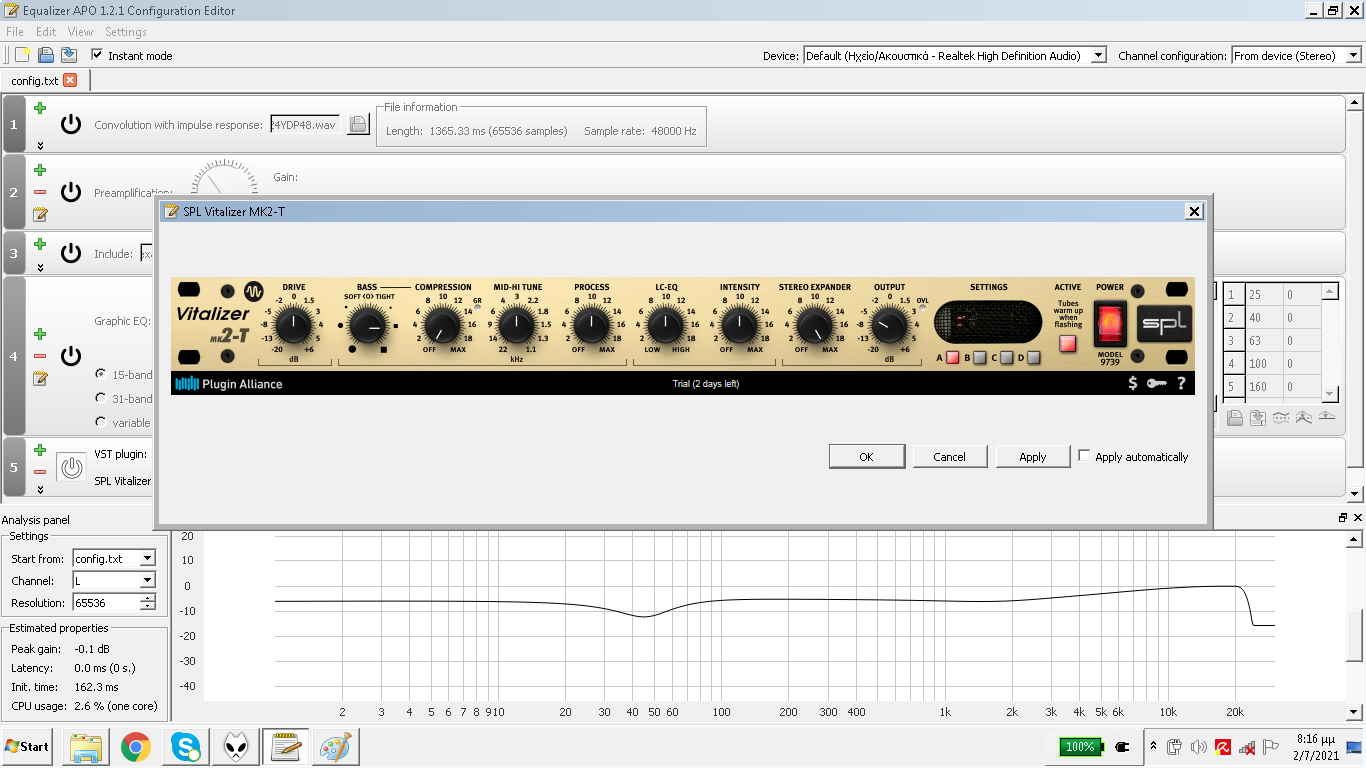The height and width of the screenshot is (768, 1366).
Task: Select settings preset B button
Action: [979, 357]
